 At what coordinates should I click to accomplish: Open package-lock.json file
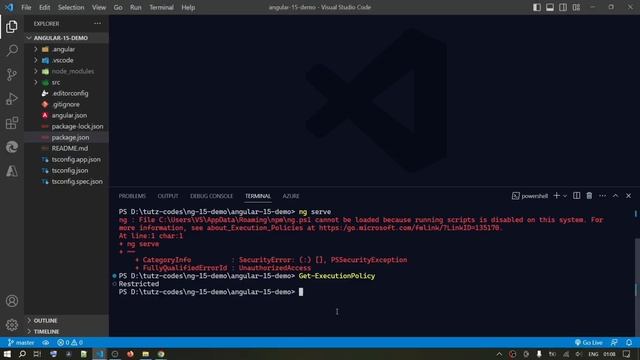coord(67,126)
